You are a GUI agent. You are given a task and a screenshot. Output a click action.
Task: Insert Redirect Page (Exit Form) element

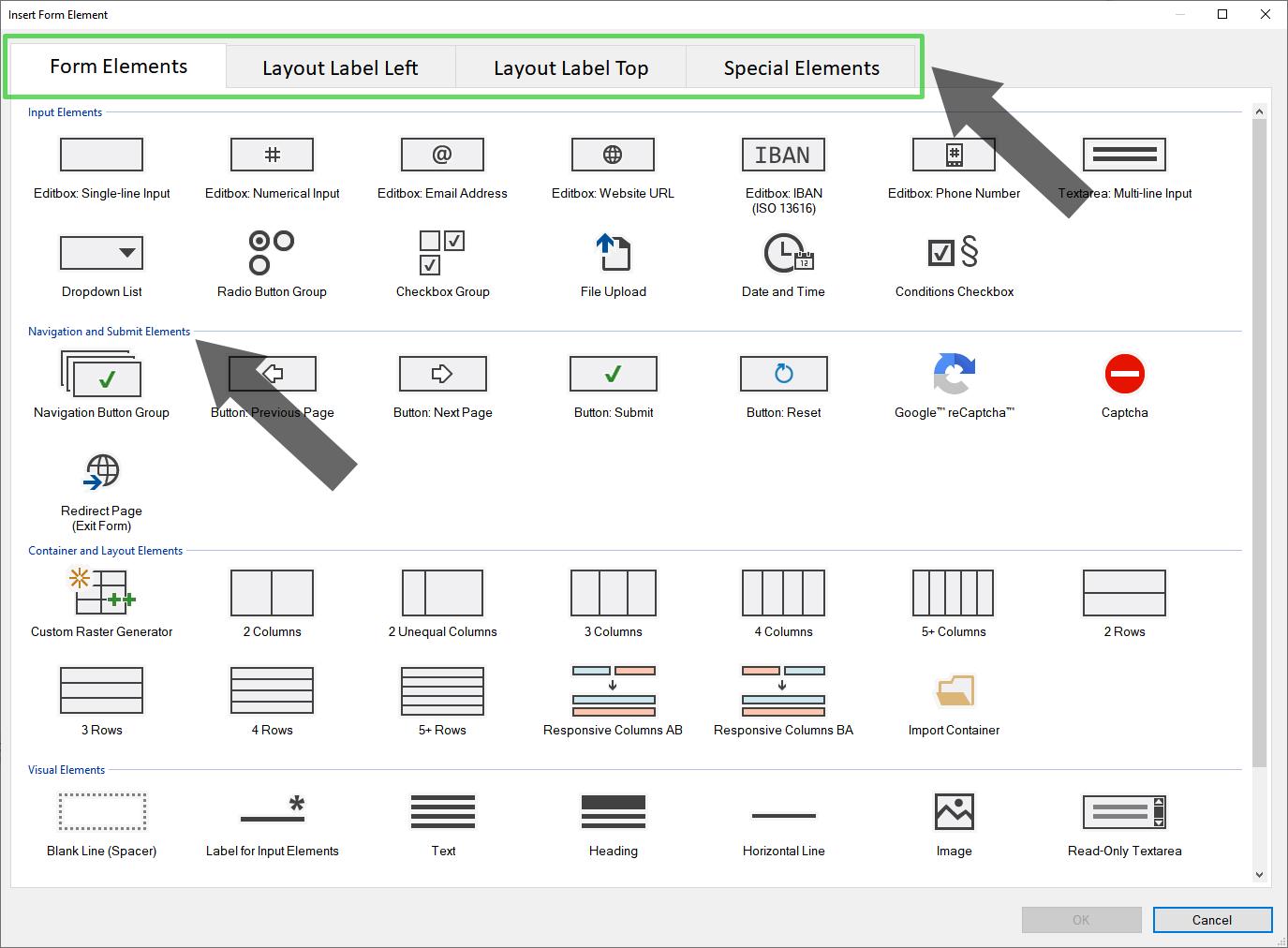pyautogui.click(x=101, y=491)
